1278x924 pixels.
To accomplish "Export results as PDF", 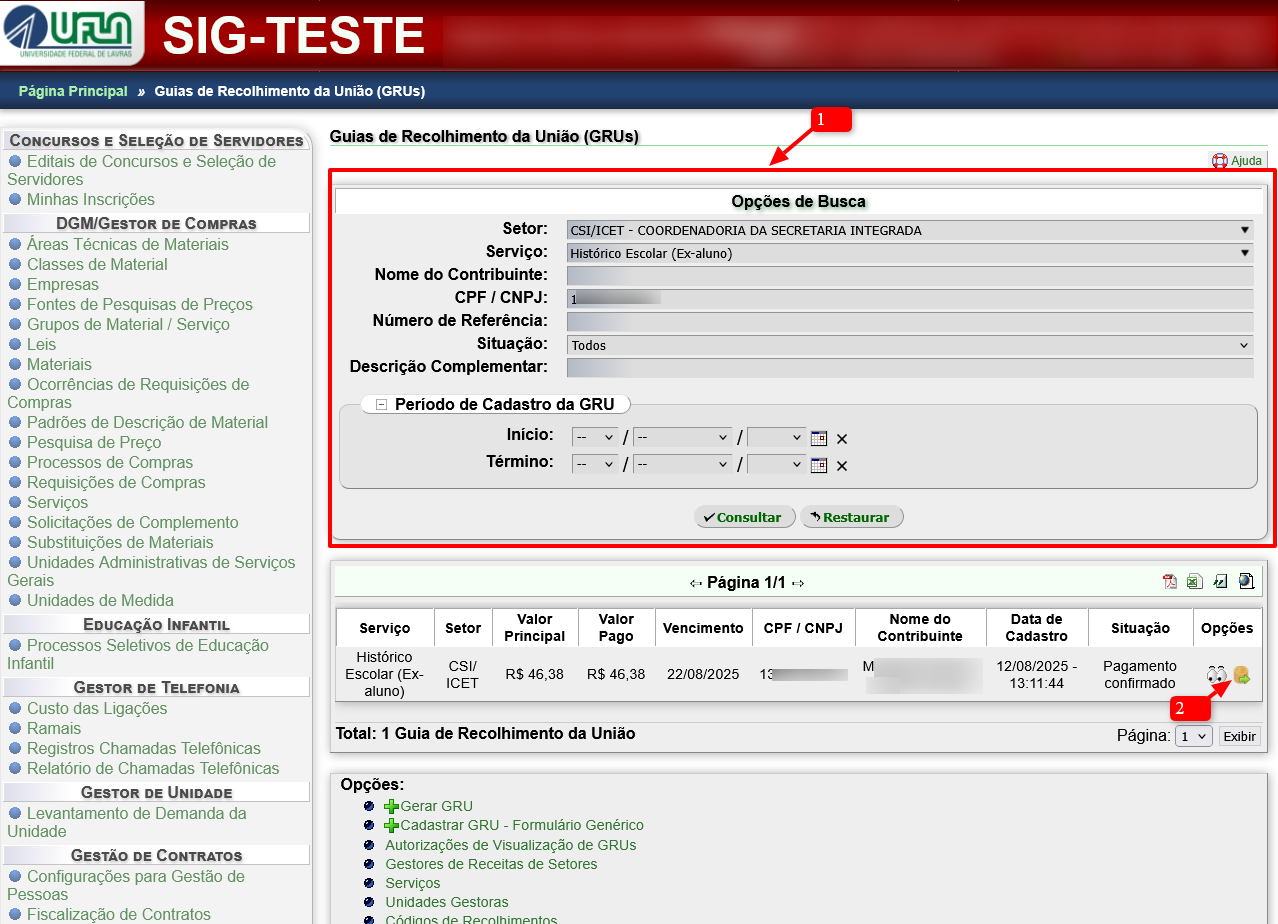I will [1169, 581].
